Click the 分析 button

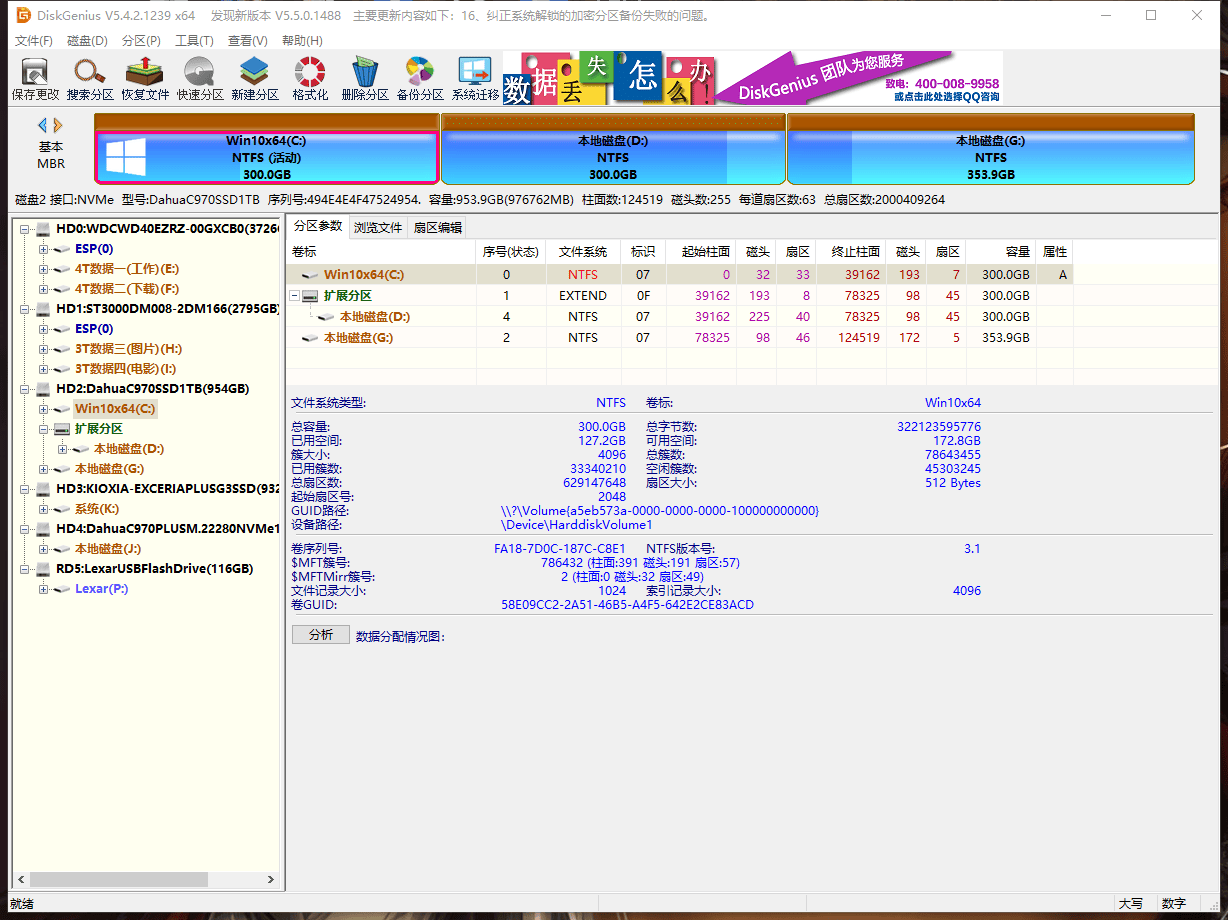(321, 635)
